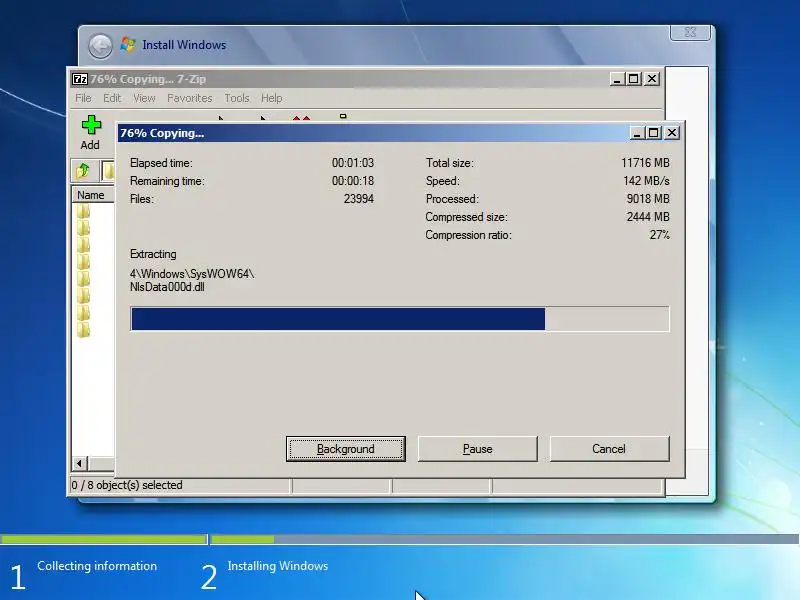Click the address bar folder icon in 7-Zip

coord(108,170)
